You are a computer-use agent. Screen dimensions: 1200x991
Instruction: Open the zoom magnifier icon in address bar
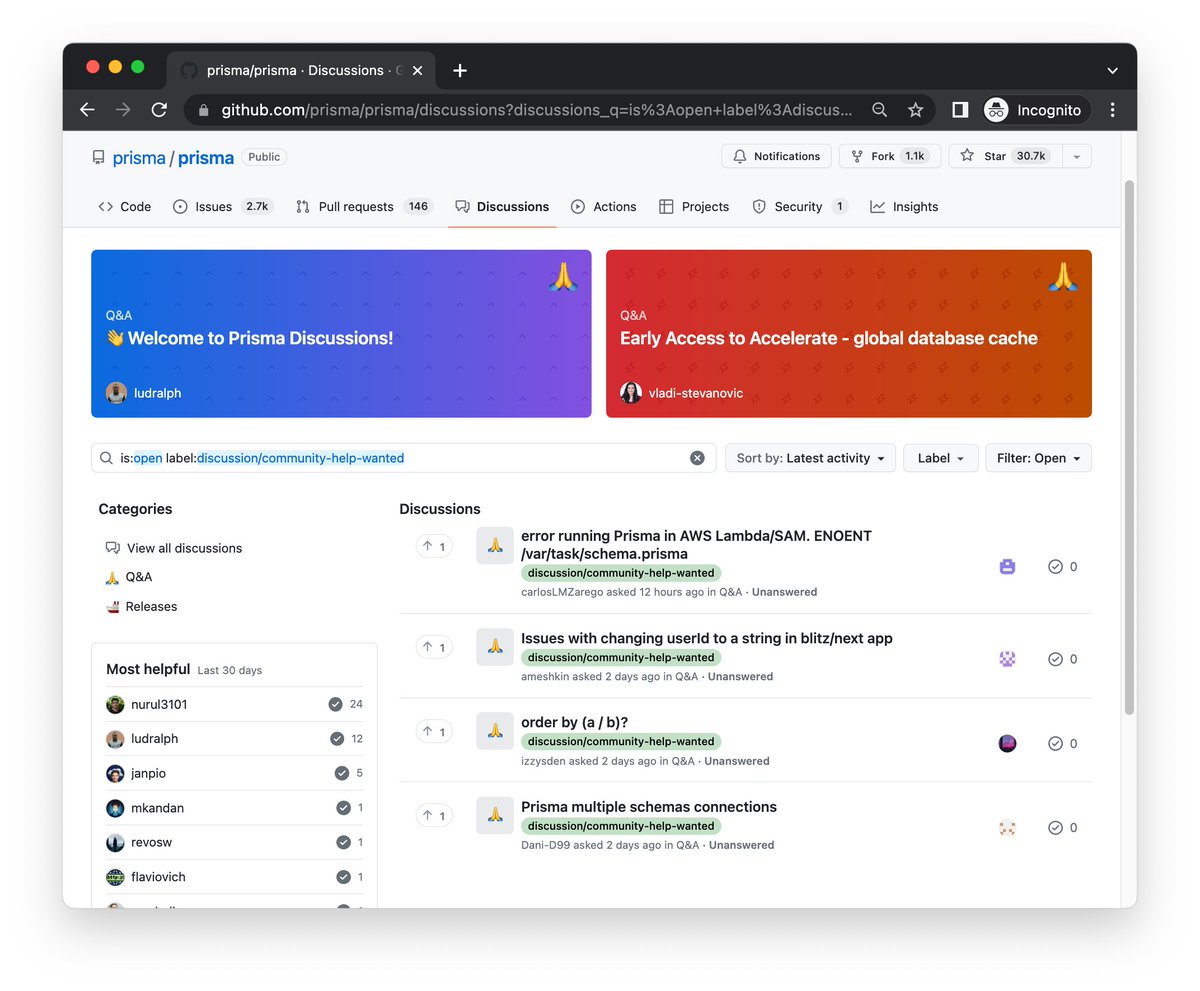(x=880, y=110)
